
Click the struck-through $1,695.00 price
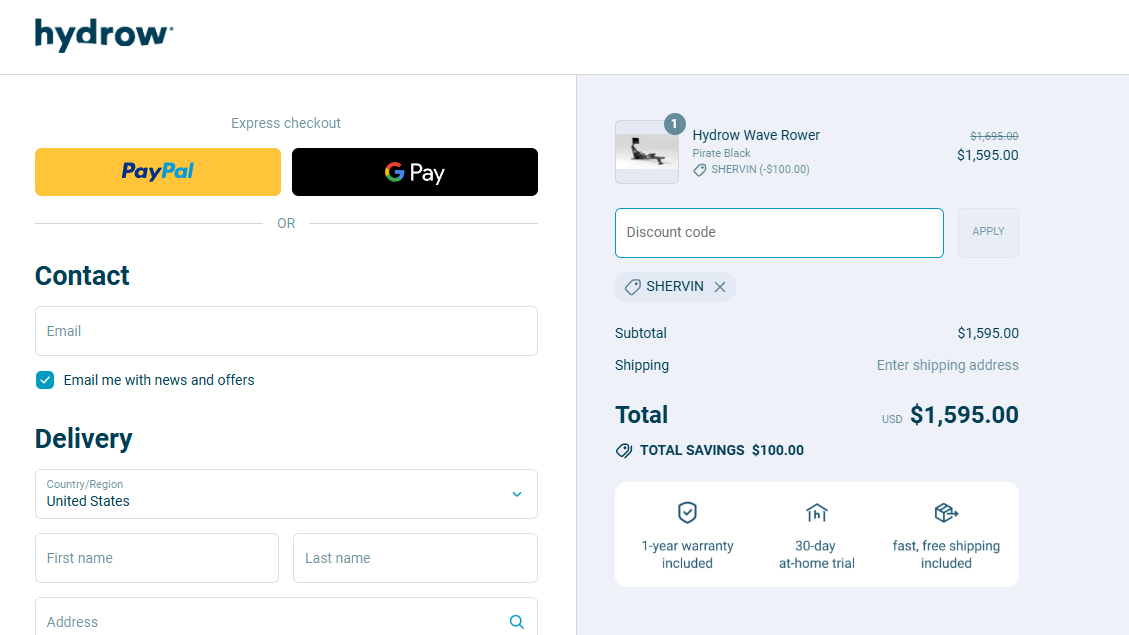(x=994, y=136)
